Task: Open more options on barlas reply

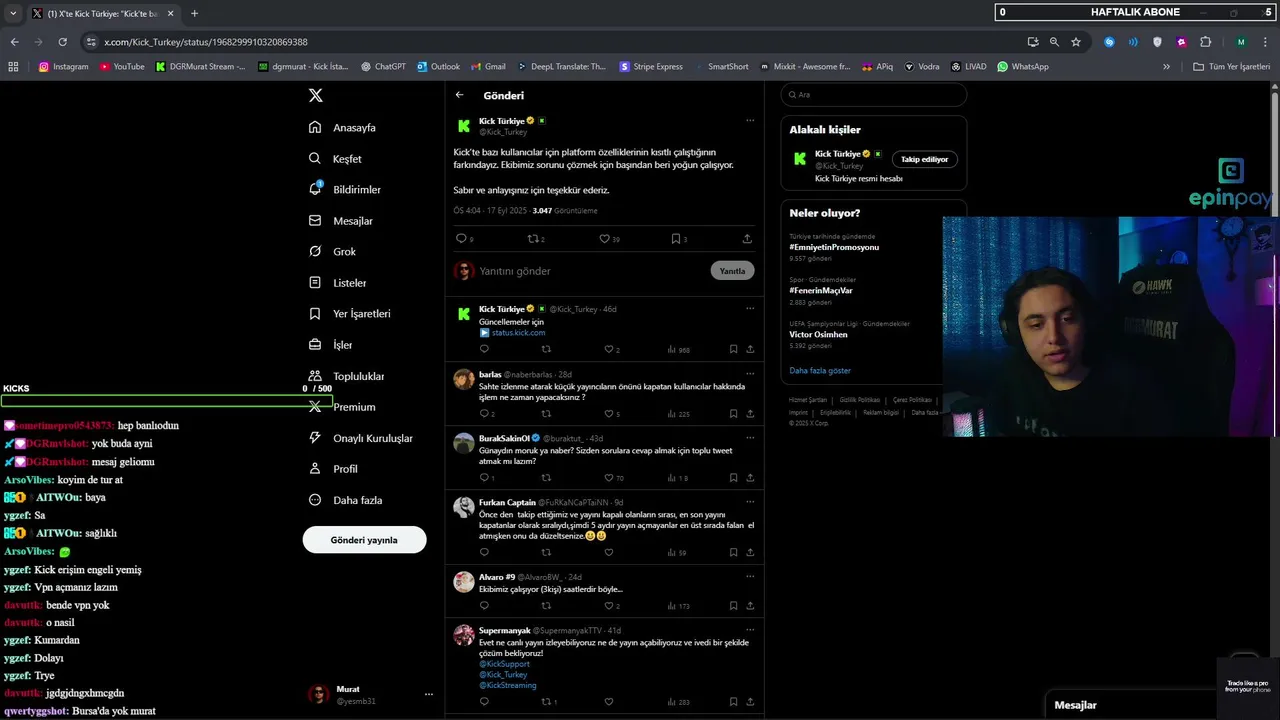Action: (750, 373)
